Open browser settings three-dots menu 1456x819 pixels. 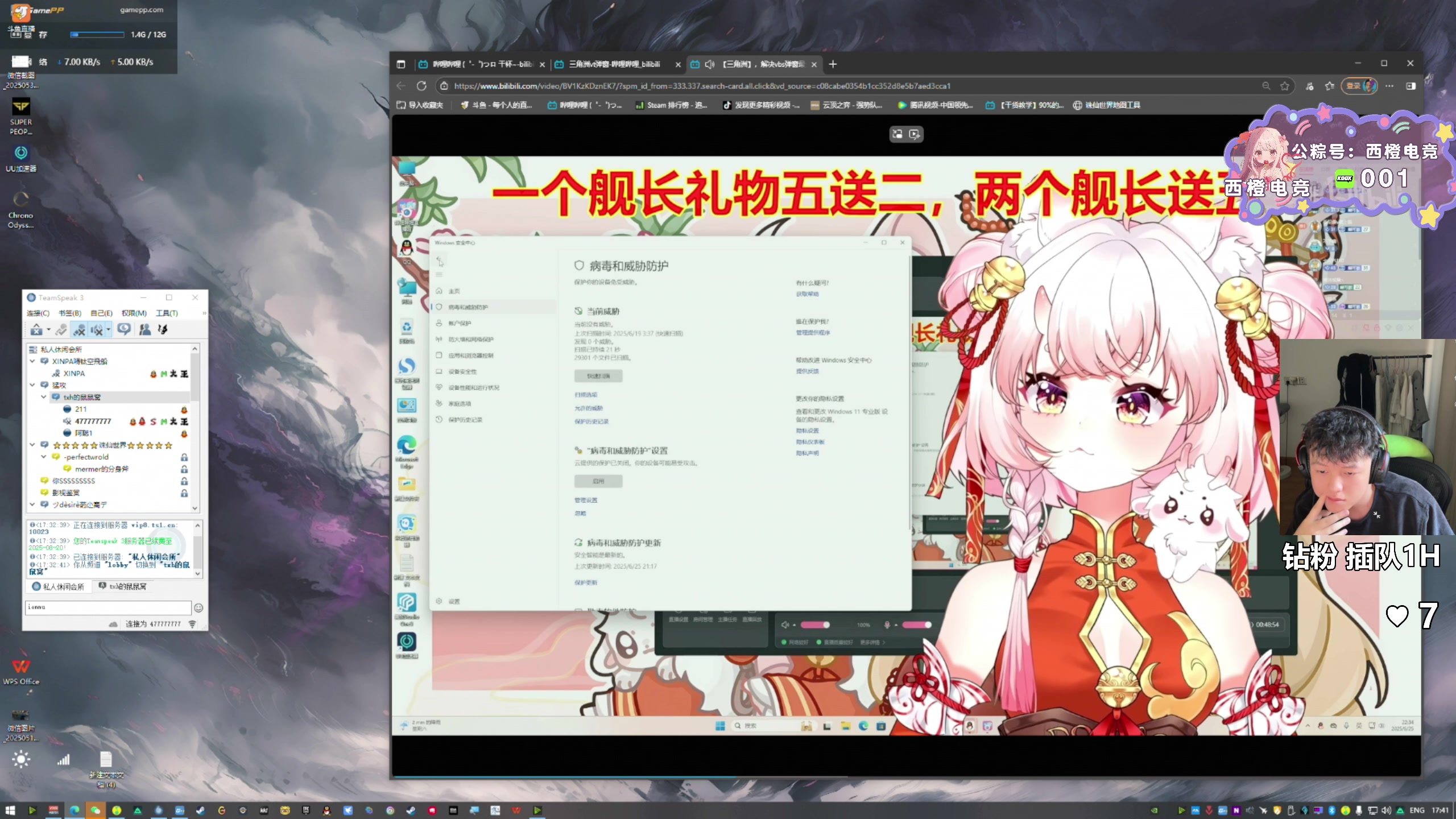[x=1389, y=86]
